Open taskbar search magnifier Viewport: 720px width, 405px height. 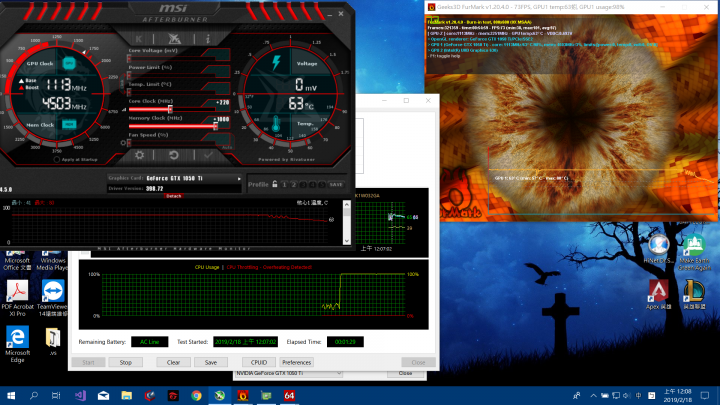point(34,395)
